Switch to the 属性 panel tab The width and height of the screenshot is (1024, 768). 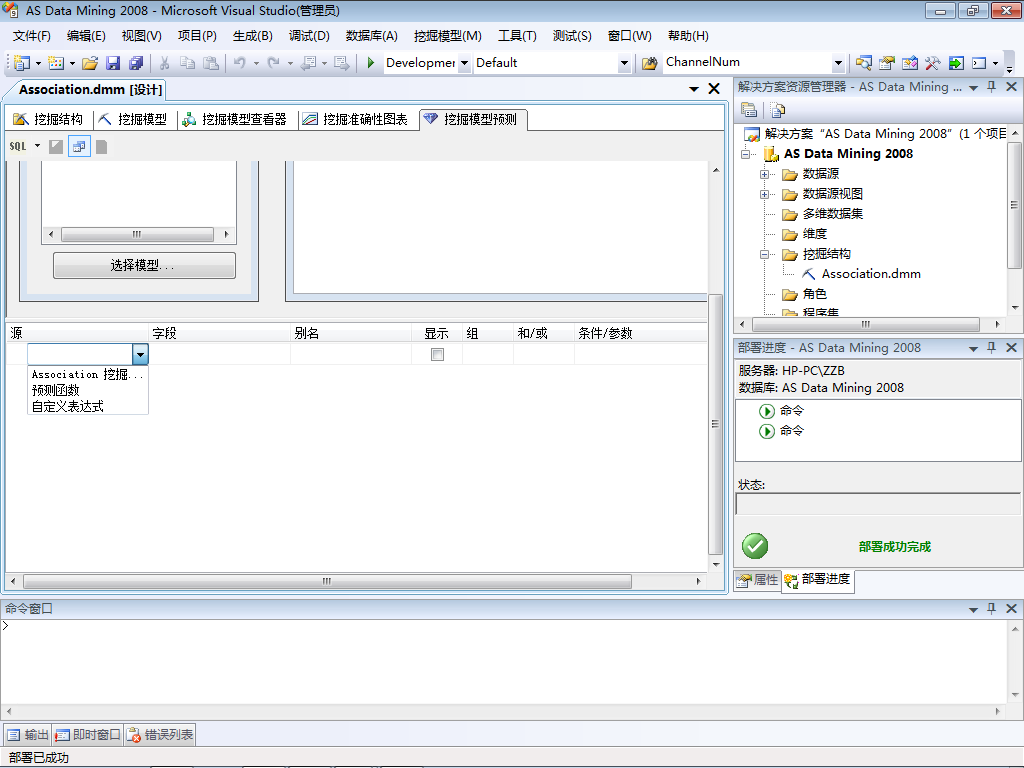click(x=758, y=579)
